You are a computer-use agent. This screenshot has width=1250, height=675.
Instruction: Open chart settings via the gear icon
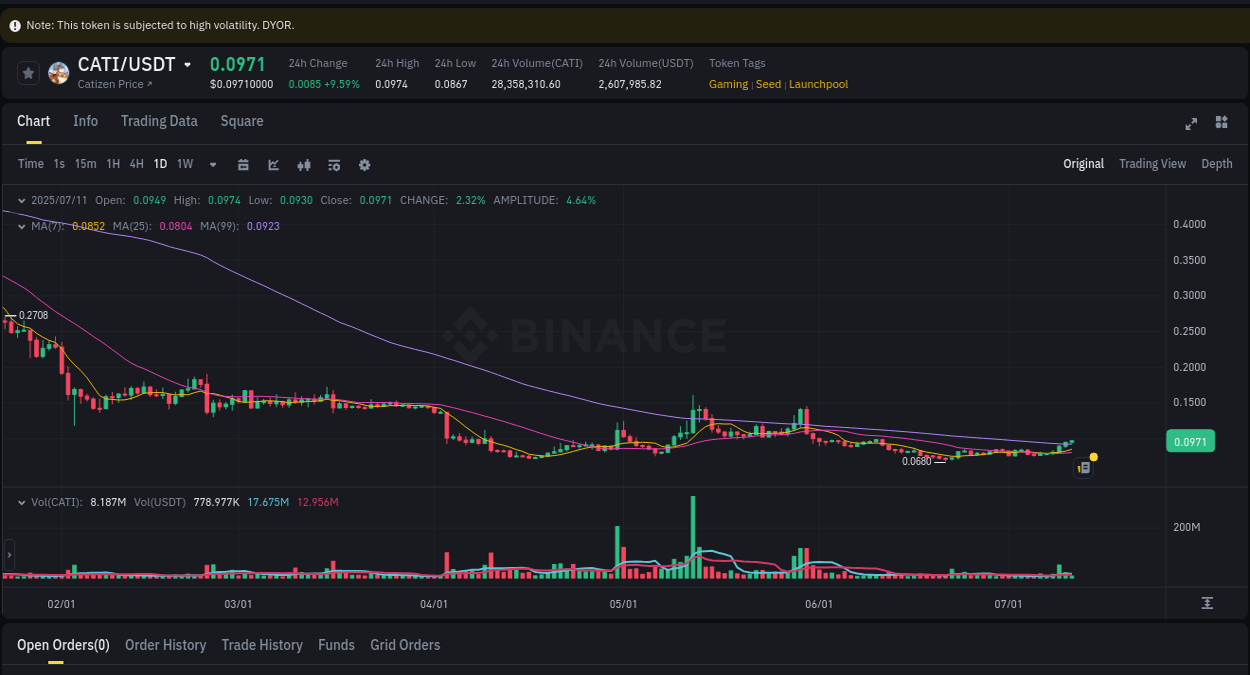[x=364, y=164]
